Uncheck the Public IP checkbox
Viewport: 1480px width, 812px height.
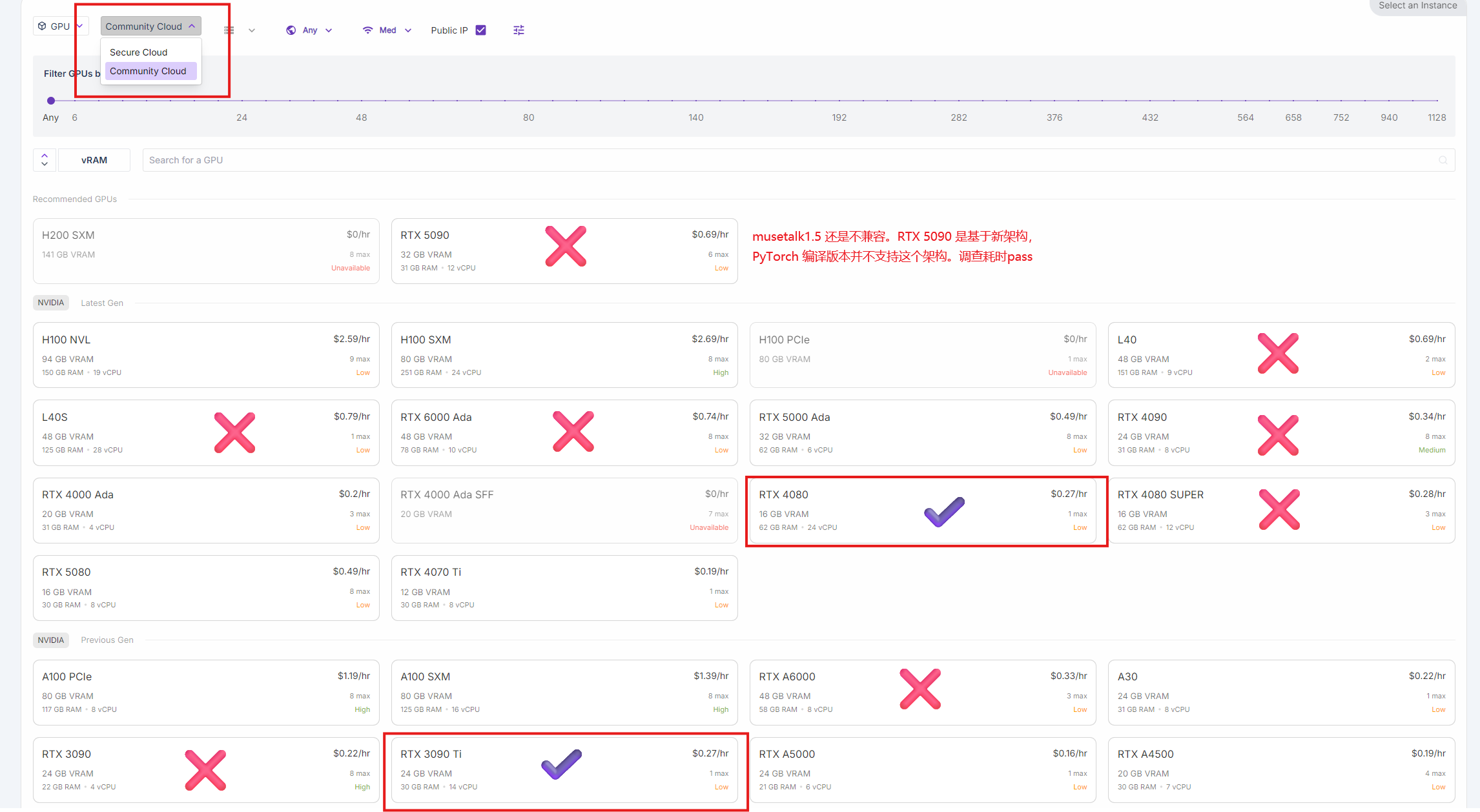pyautogui.click(x=480, y=30)
